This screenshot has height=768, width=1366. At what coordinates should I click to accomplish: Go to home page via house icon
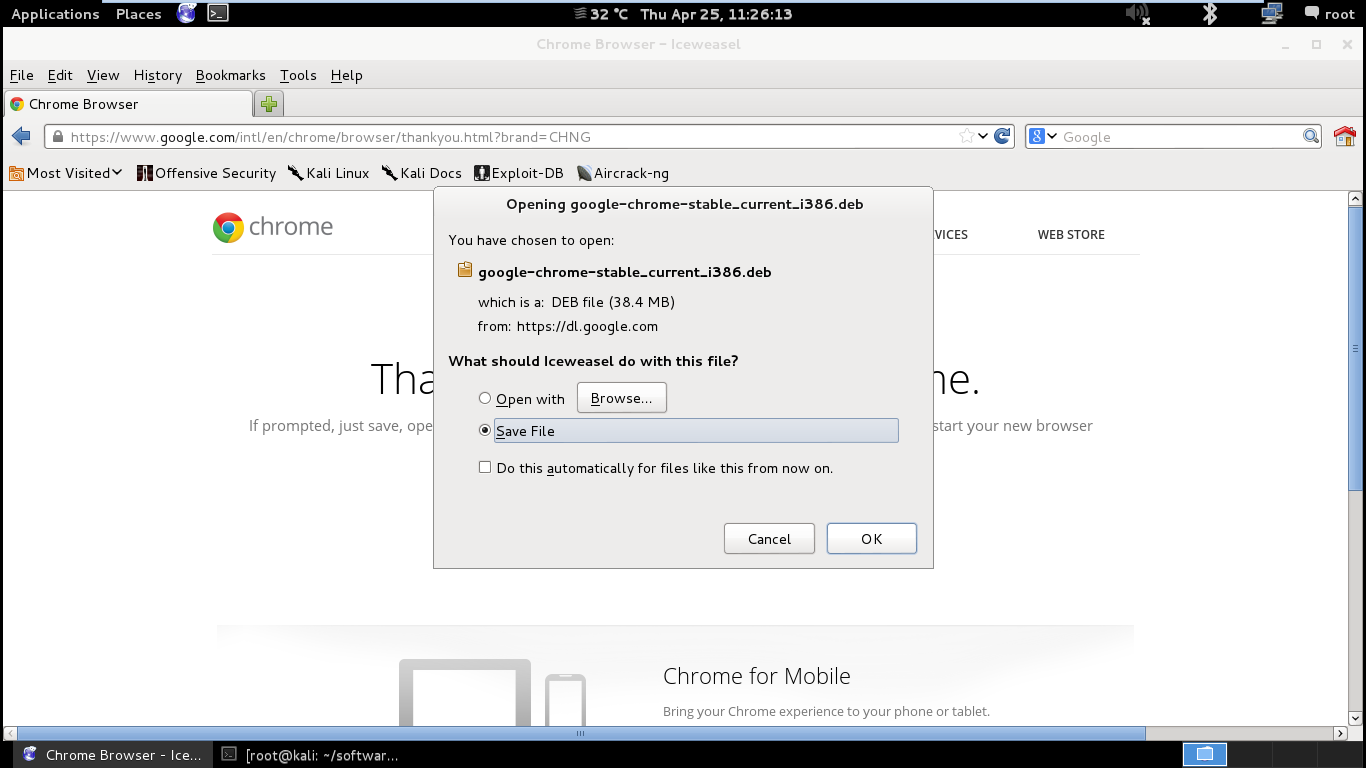[1345, 136]
